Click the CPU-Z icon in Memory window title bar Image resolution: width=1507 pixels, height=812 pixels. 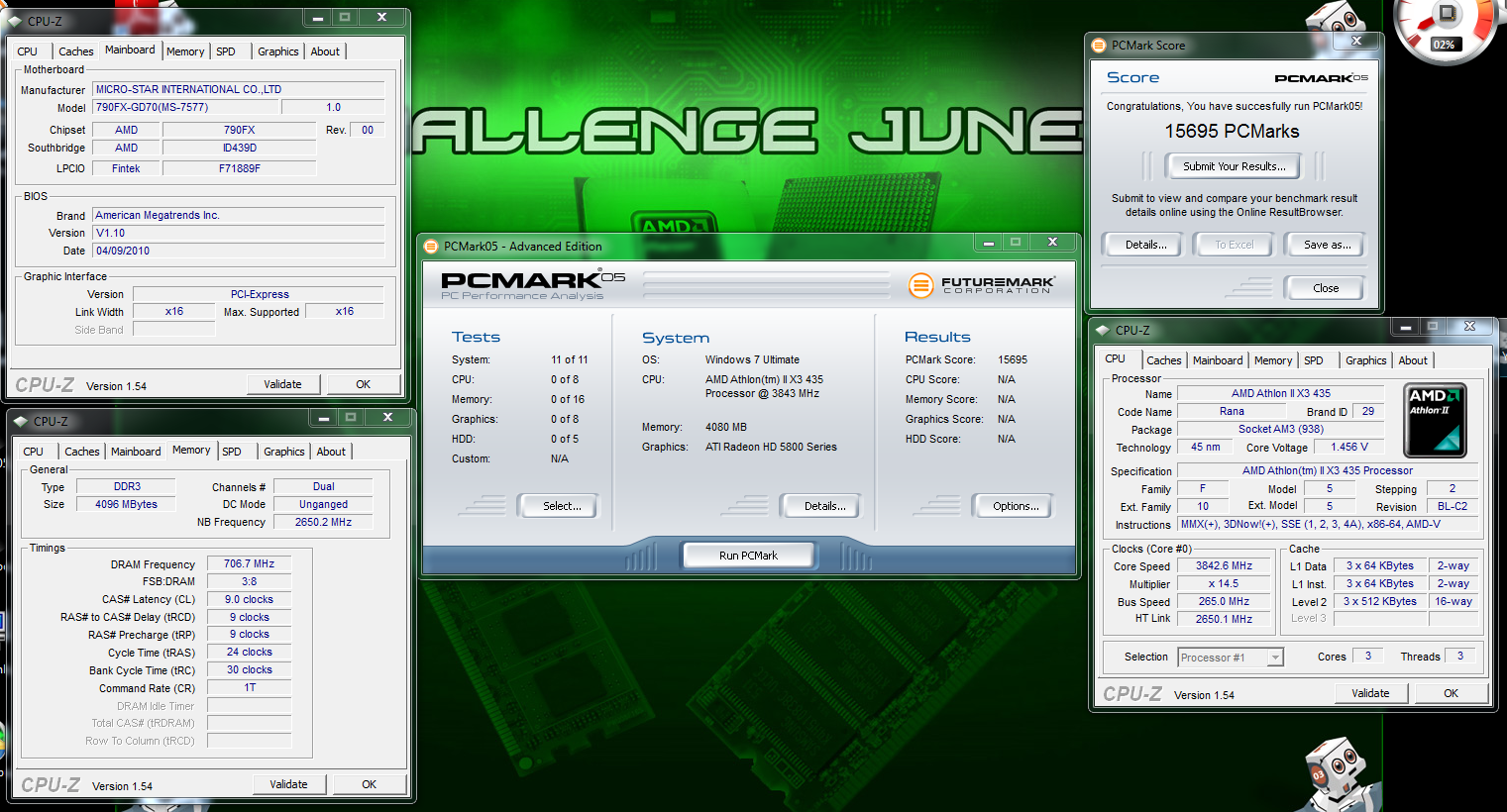coord(23,421)
